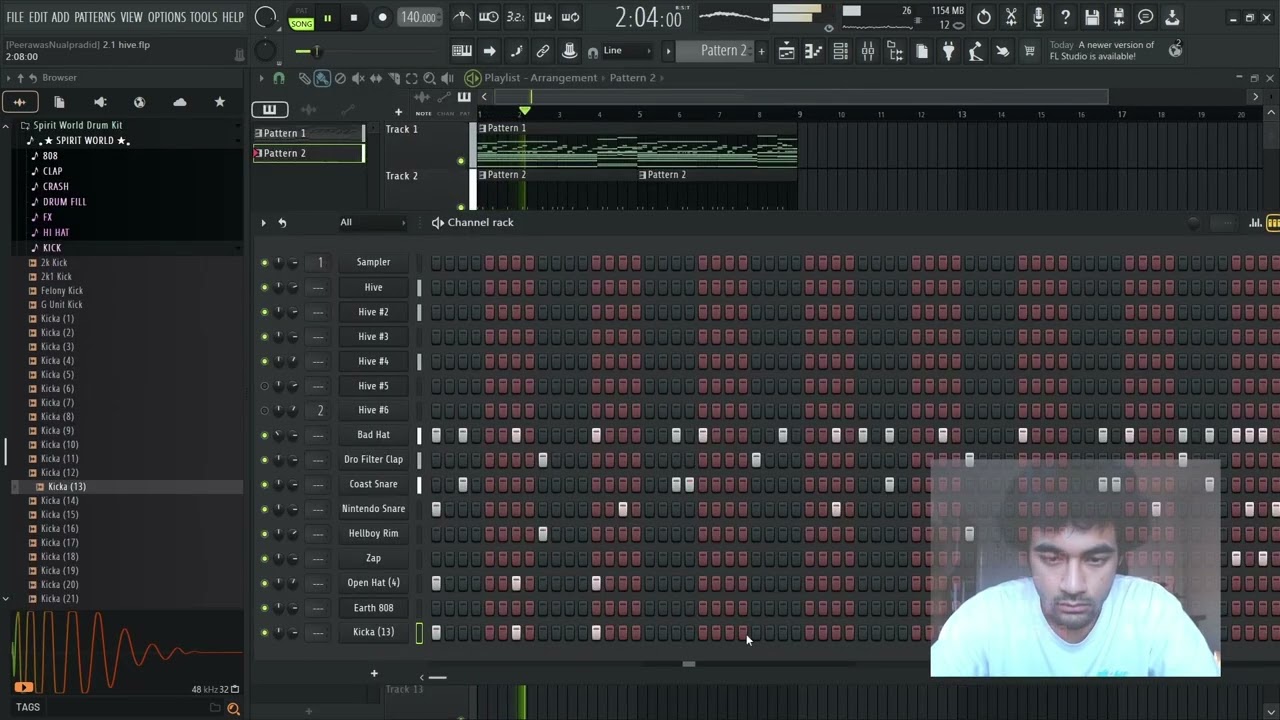
Task: Select the Slice tool in Playlist
Action: point(394,78)
